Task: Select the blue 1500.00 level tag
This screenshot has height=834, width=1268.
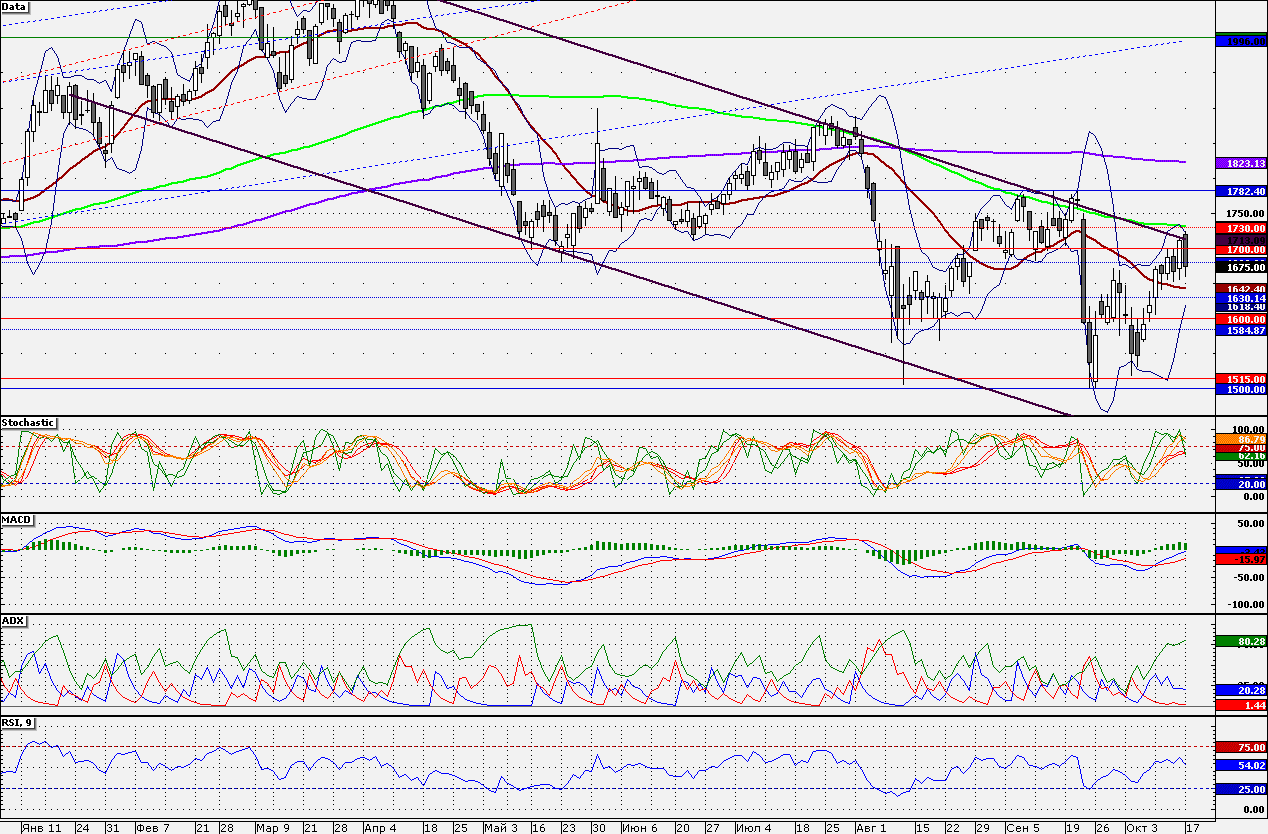Action: (1240, 389)
